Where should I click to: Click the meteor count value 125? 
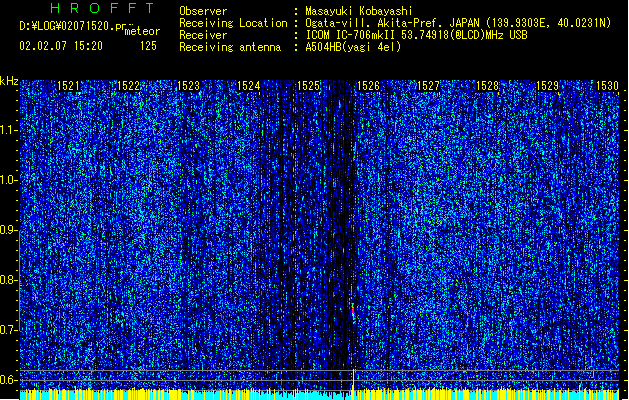click(148, 46)
